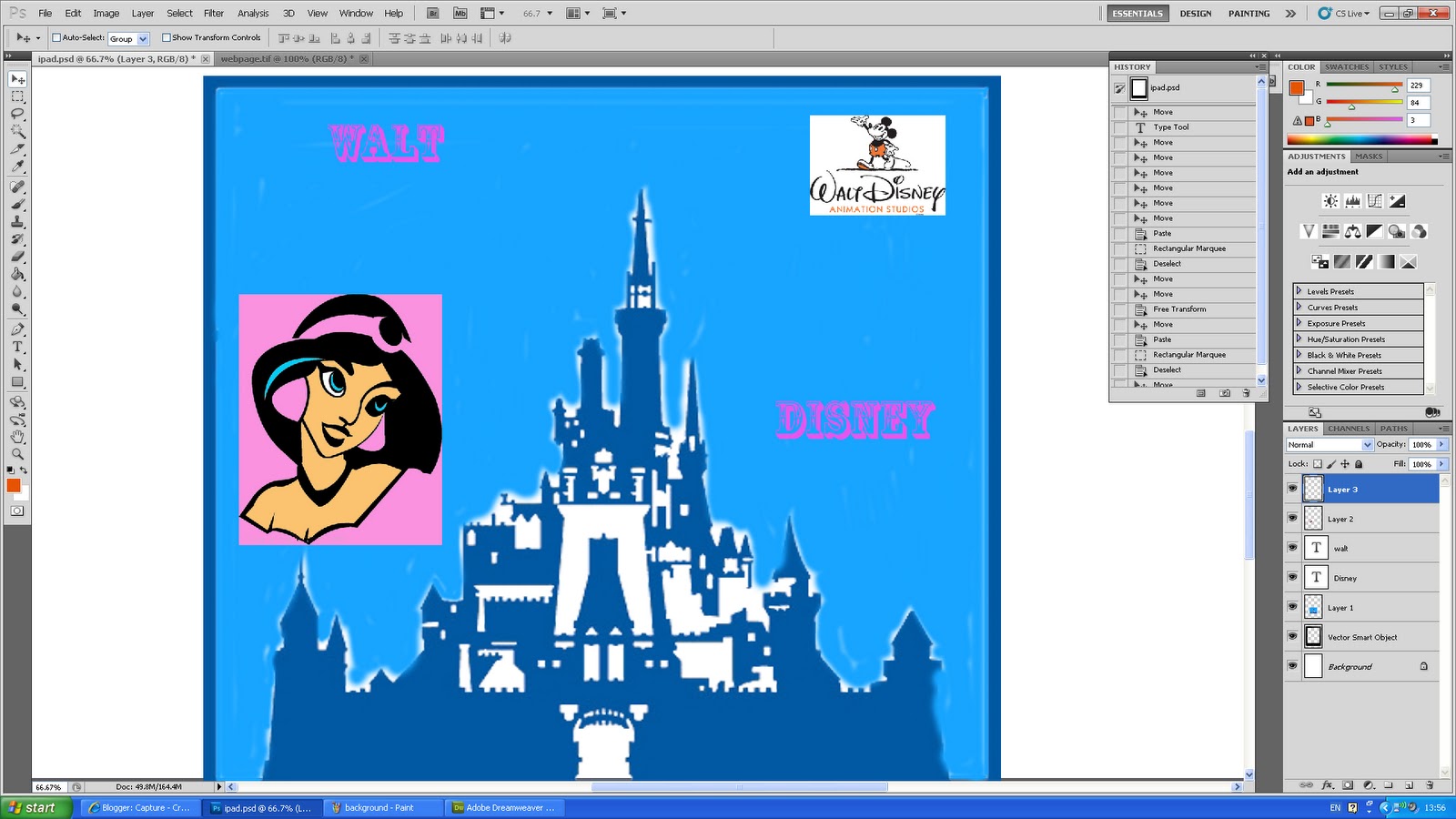
Task: Select the Eraser tool
Action: coord(17,258)
